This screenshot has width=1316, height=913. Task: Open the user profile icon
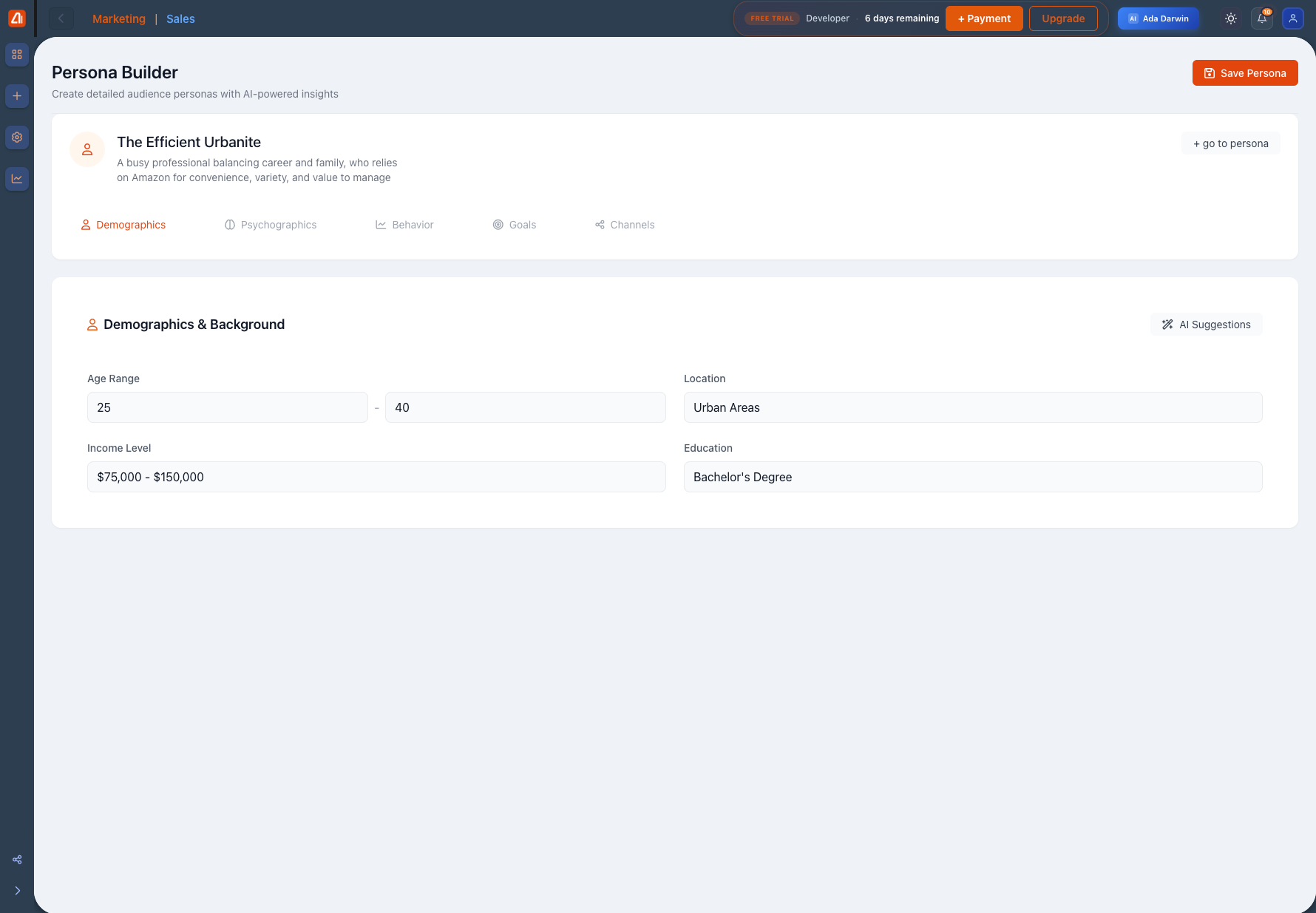pos(1292,18)
